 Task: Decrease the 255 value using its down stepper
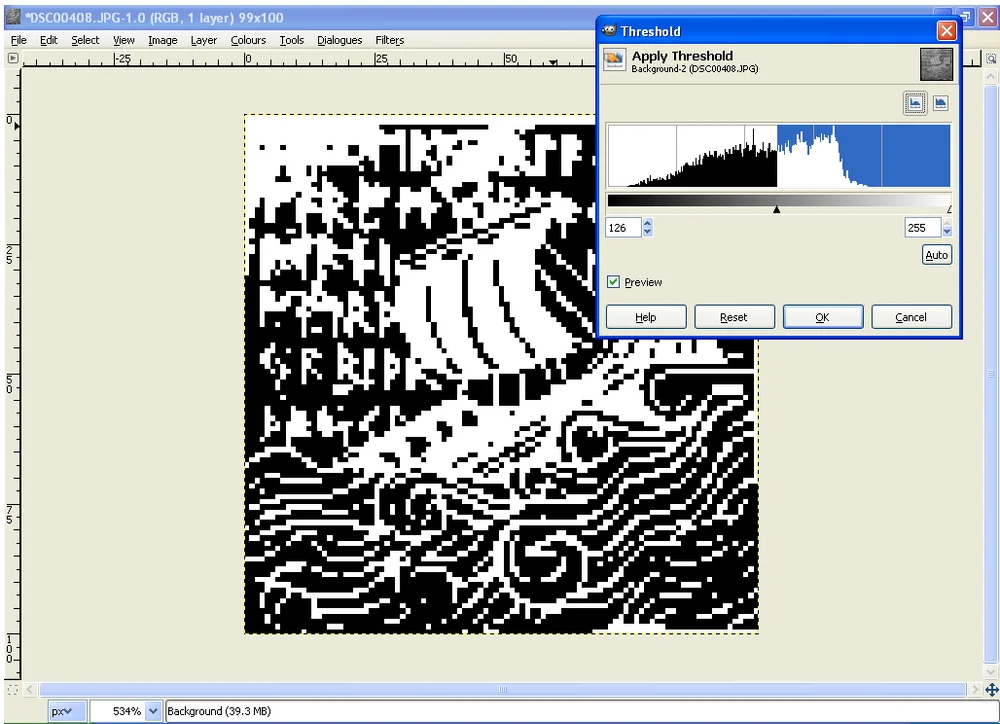[945, 231]
